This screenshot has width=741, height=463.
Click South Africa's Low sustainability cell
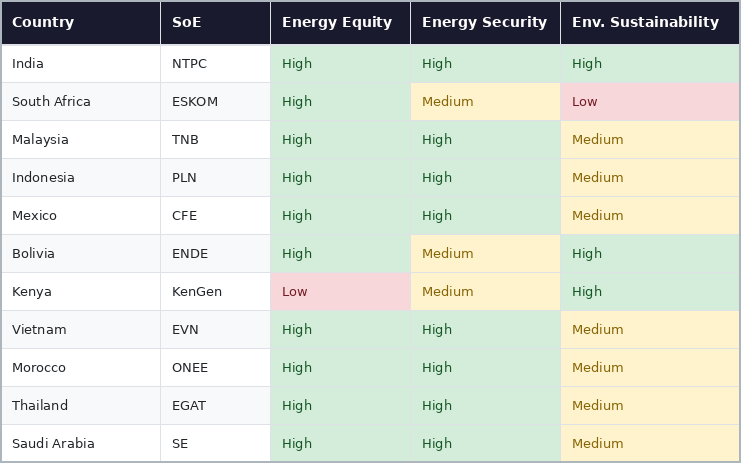pyautogui.click(x=650, y=102)
